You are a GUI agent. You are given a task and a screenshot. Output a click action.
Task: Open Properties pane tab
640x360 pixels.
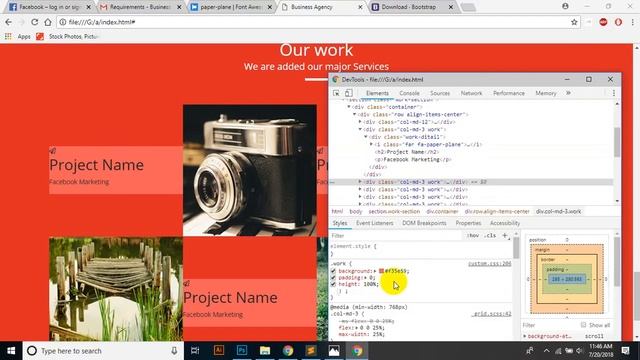point(468,223)
